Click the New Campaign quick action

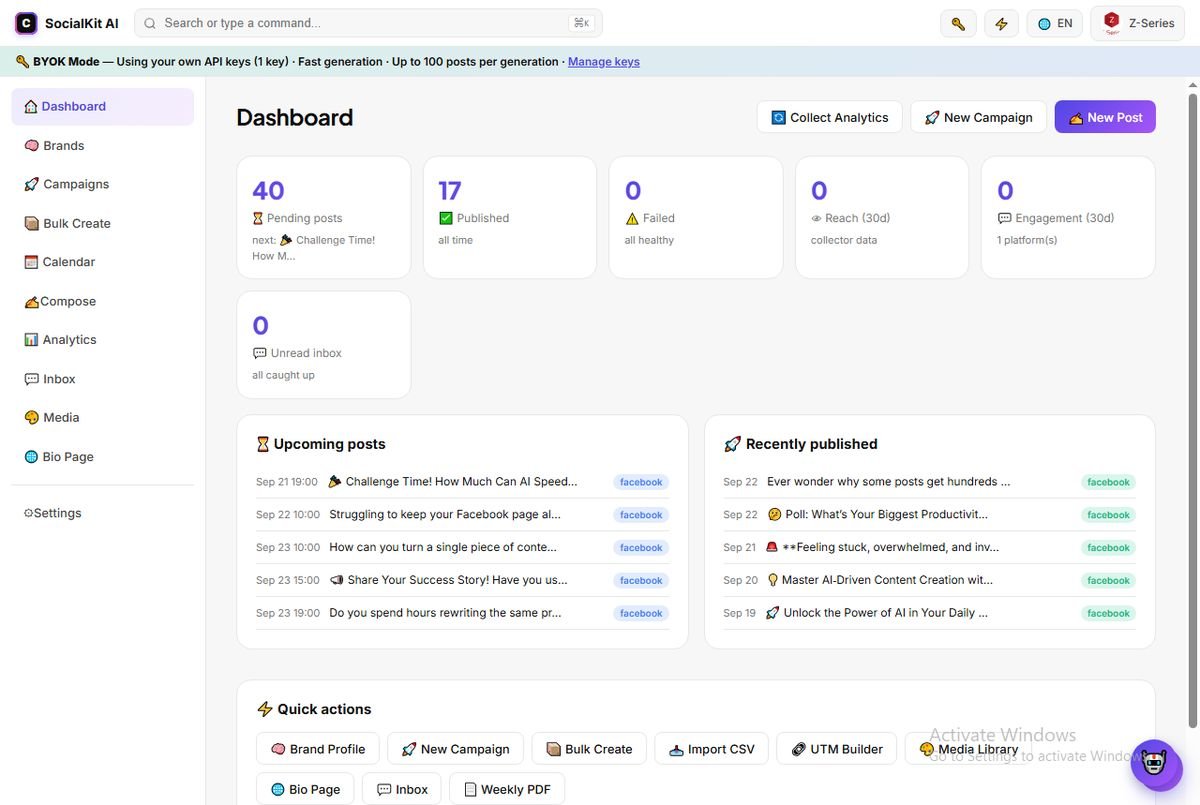point(456,749)
